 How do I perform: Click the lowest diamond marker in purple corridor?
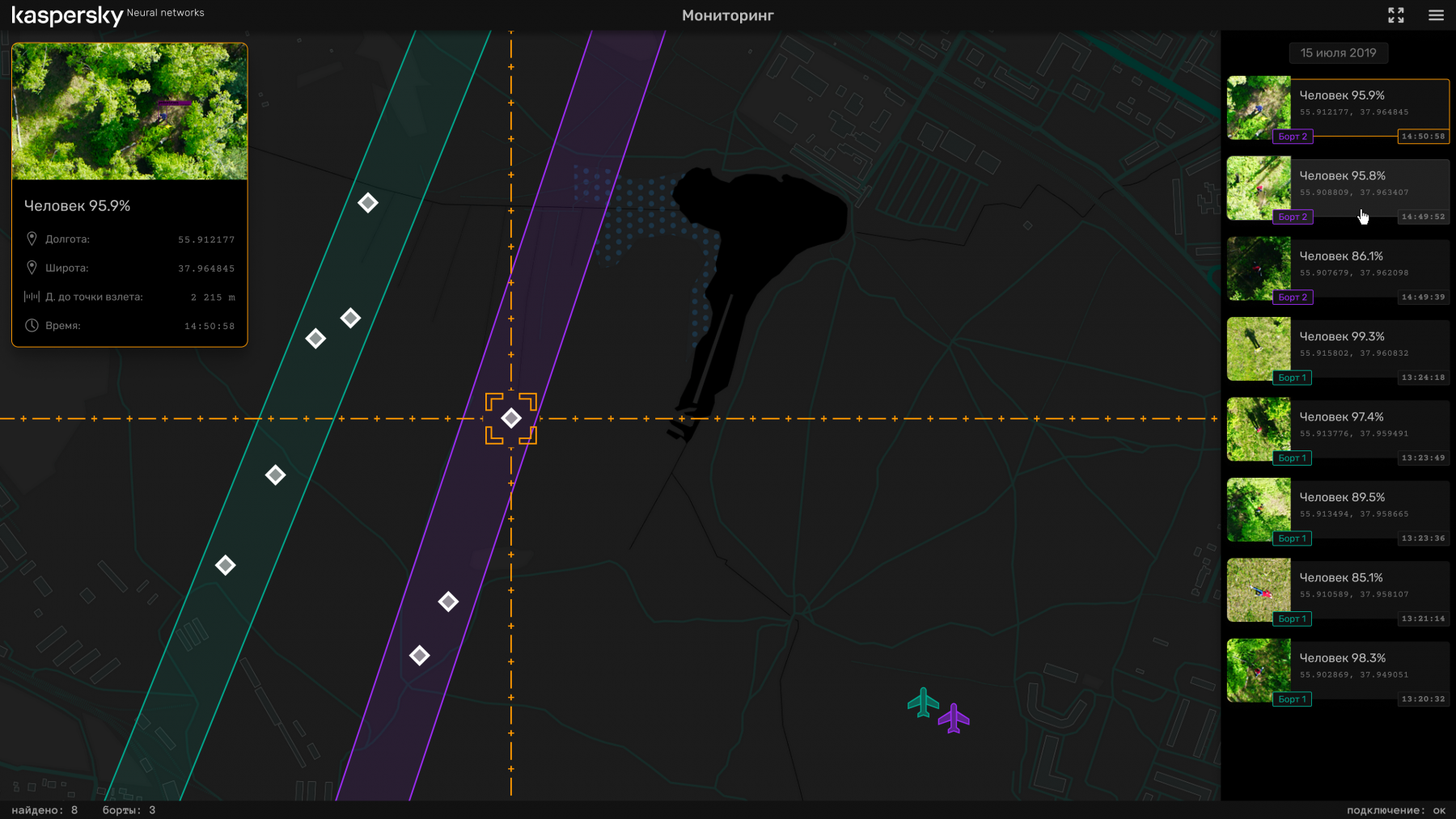(x=419, y=656)
